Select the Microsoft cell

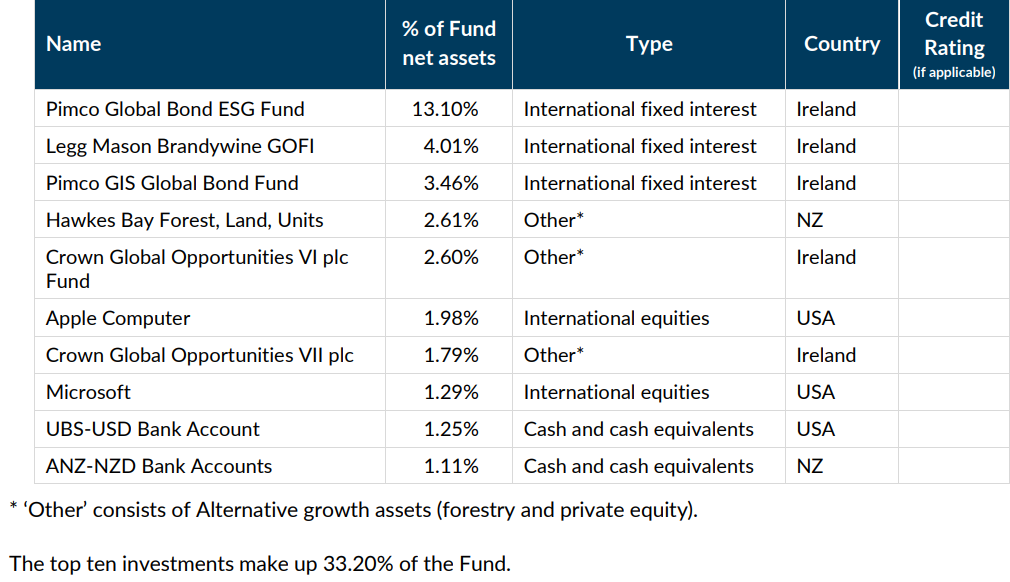coord(88,392)
